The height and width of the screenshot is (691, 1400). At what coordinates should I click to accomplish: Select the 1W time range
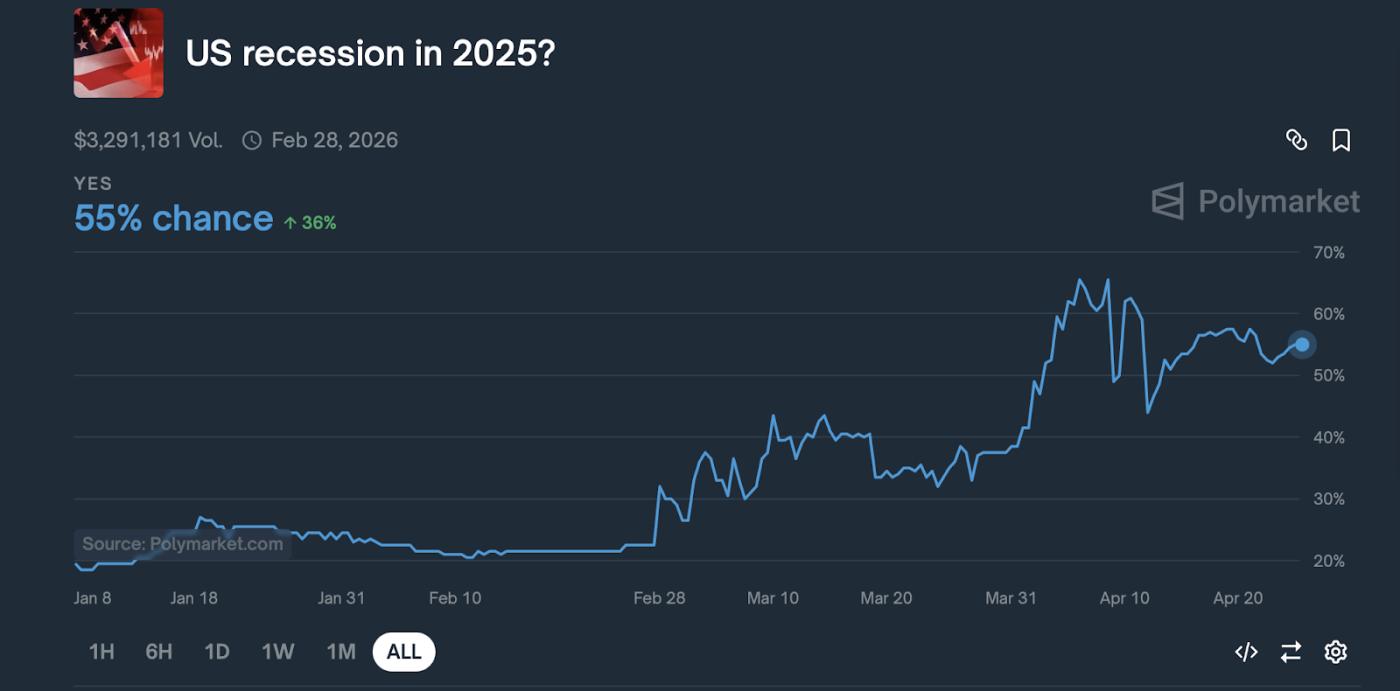(x=278, y=652)
